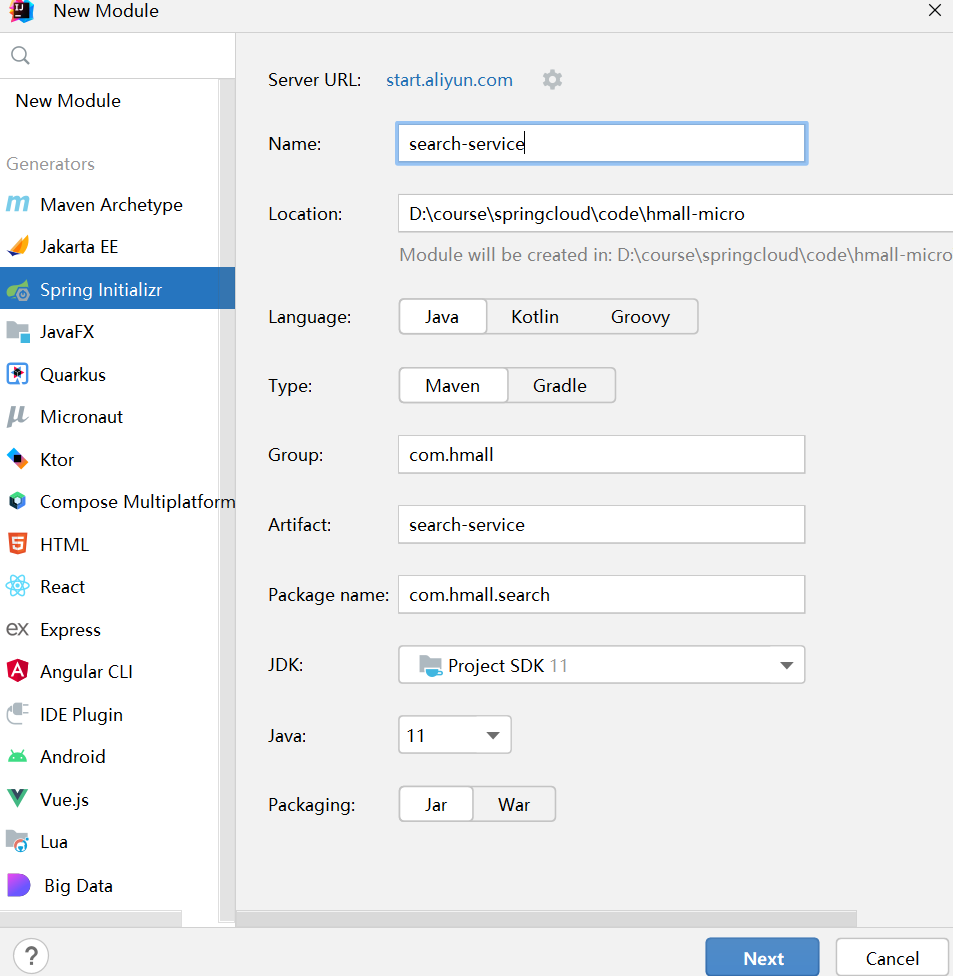This screenshot has height=976, width=953.
Task: Click the search magnifier icon
Action: pos(20,55)
